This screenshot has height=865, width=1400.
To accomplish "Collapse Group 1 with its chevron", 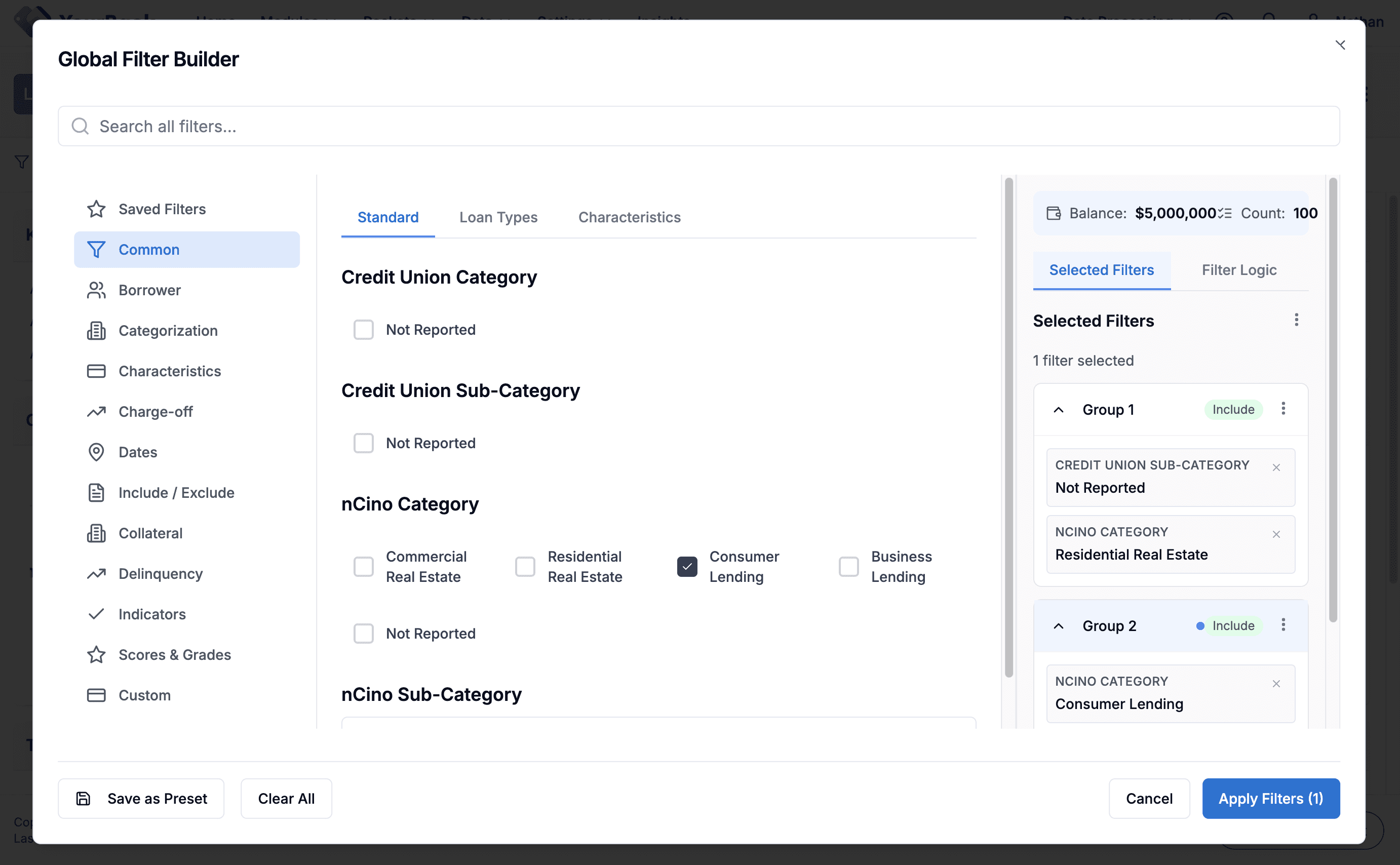I will point(1059,410).
